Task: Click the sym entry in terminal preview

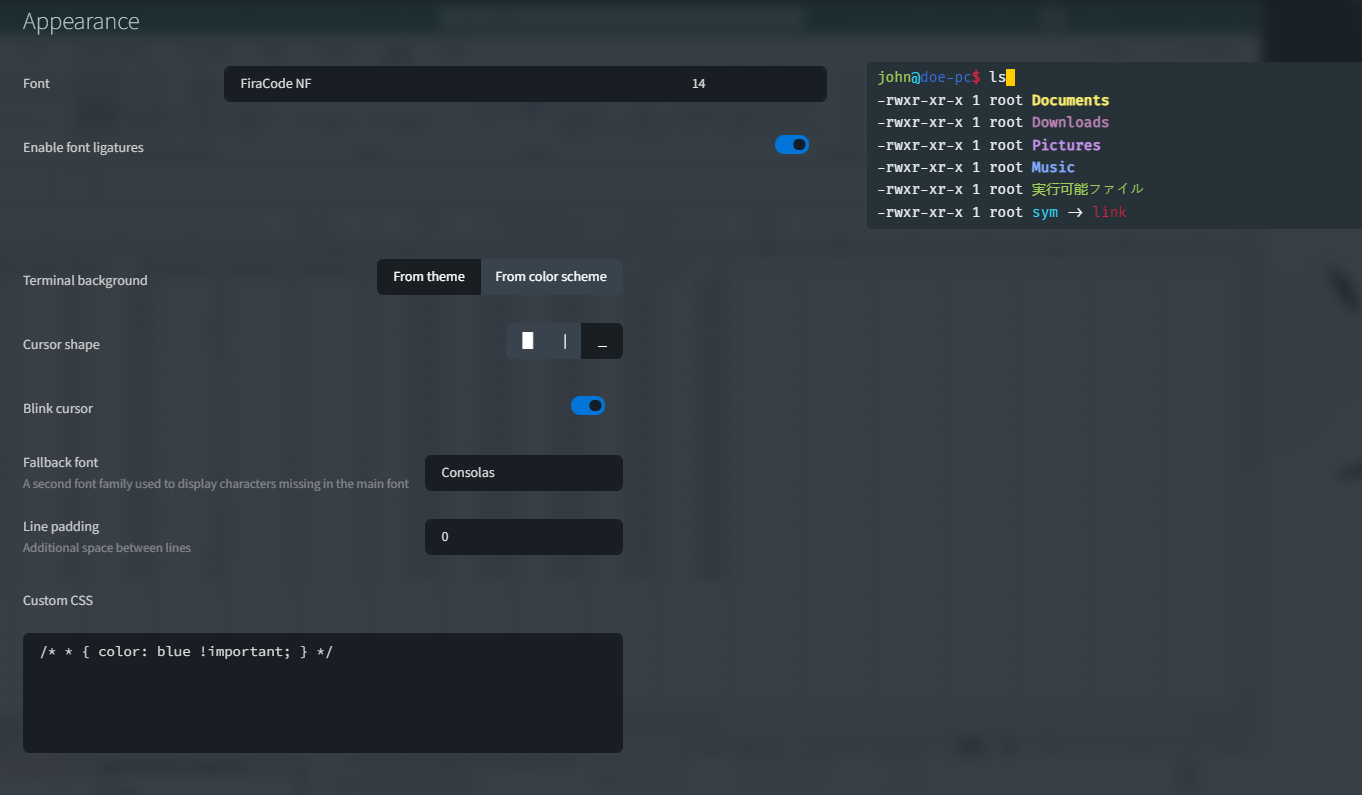Action: tap(1045, 212)
